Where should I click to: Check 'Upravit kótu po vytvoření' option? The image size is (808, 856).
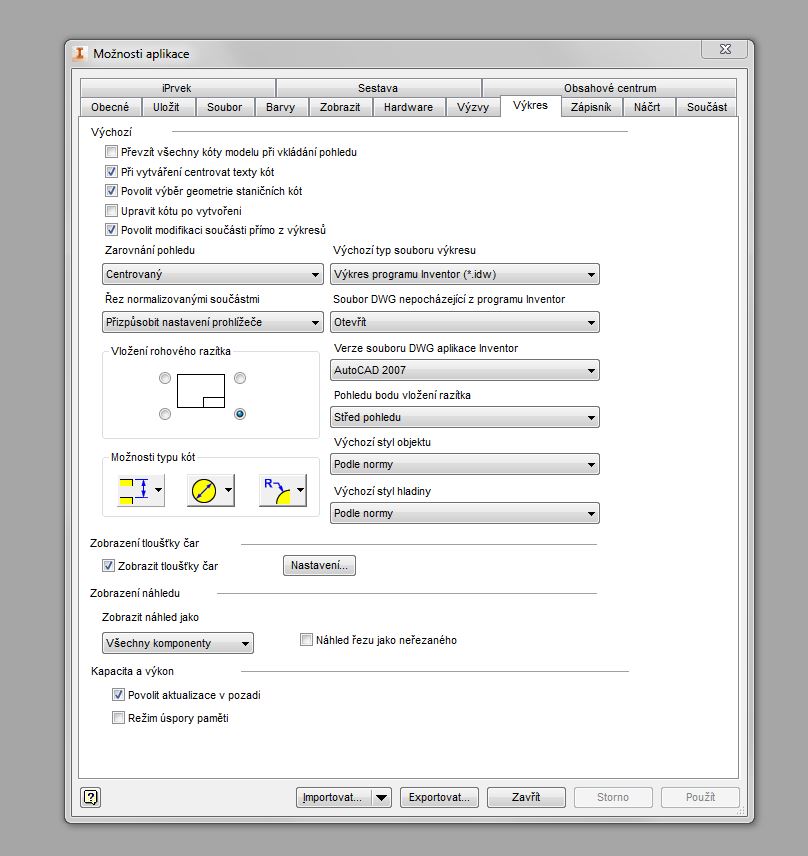point(111,211)
